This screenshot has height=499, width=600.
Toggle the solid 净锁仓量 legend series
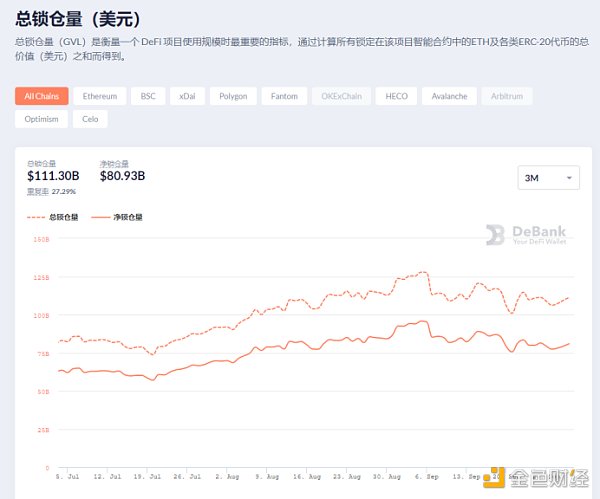point(119,216)
